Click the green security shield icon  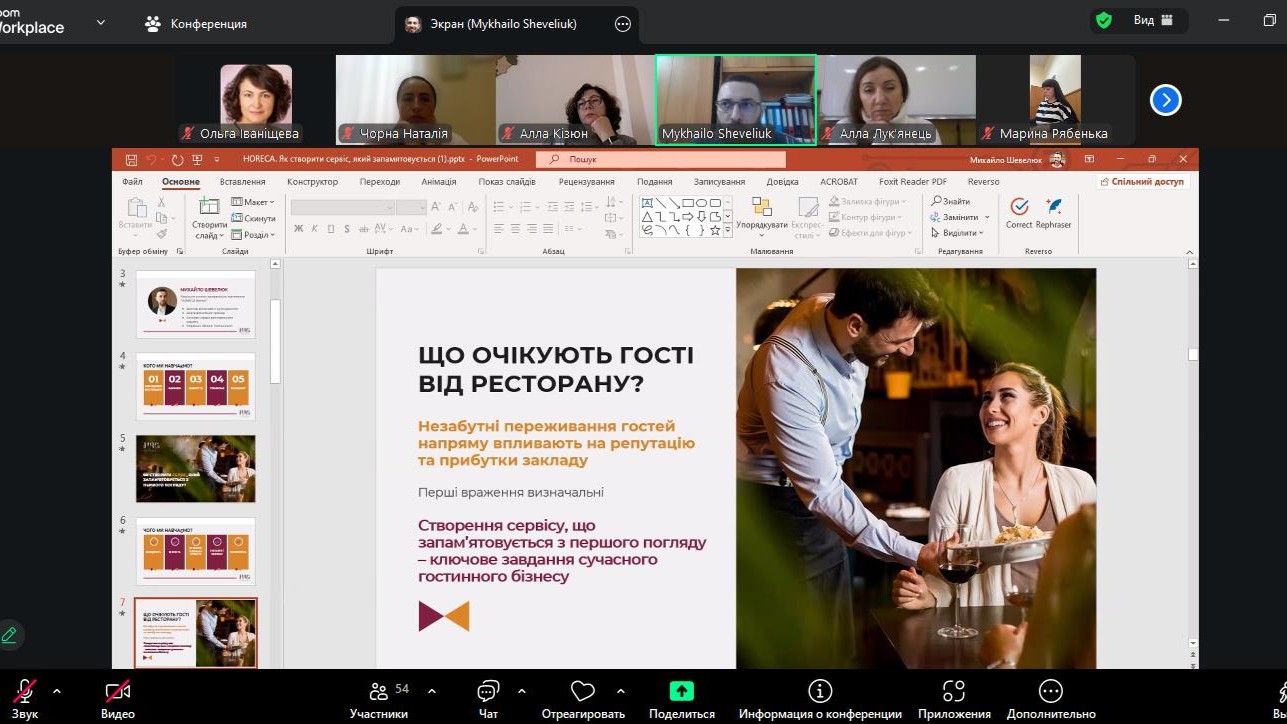(x=1104, y=21)
